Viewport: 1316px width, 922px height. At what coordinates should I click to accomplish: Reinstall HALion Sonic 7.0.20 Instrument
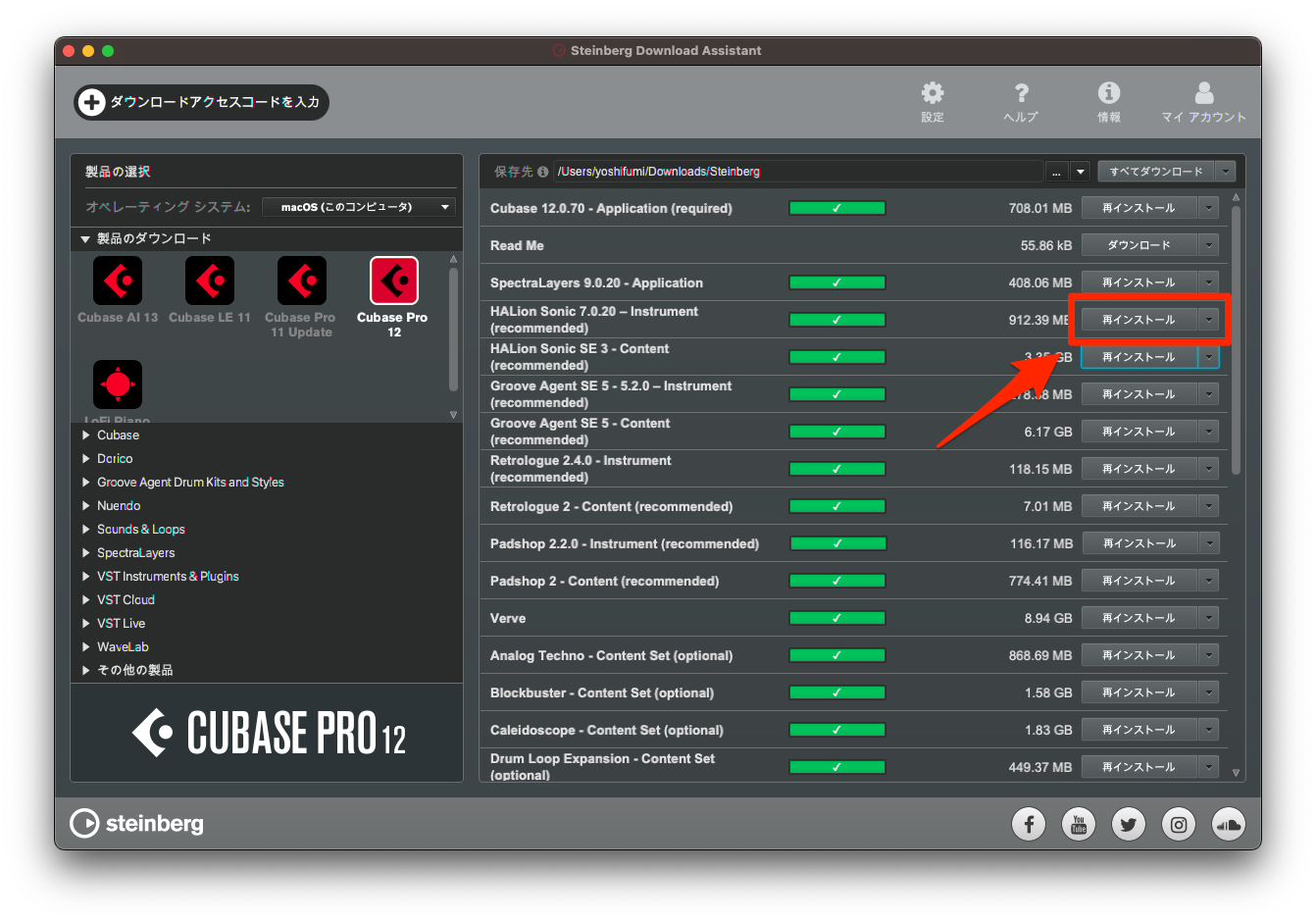(x=1139, y=320)
